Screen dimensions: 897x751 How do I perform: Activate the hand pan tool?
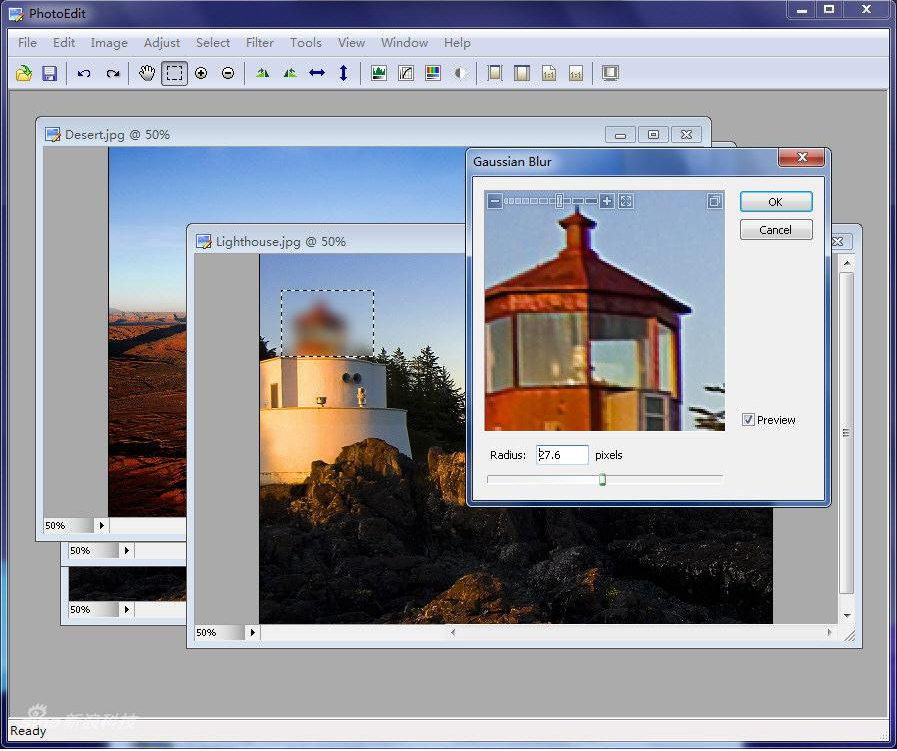146,72
